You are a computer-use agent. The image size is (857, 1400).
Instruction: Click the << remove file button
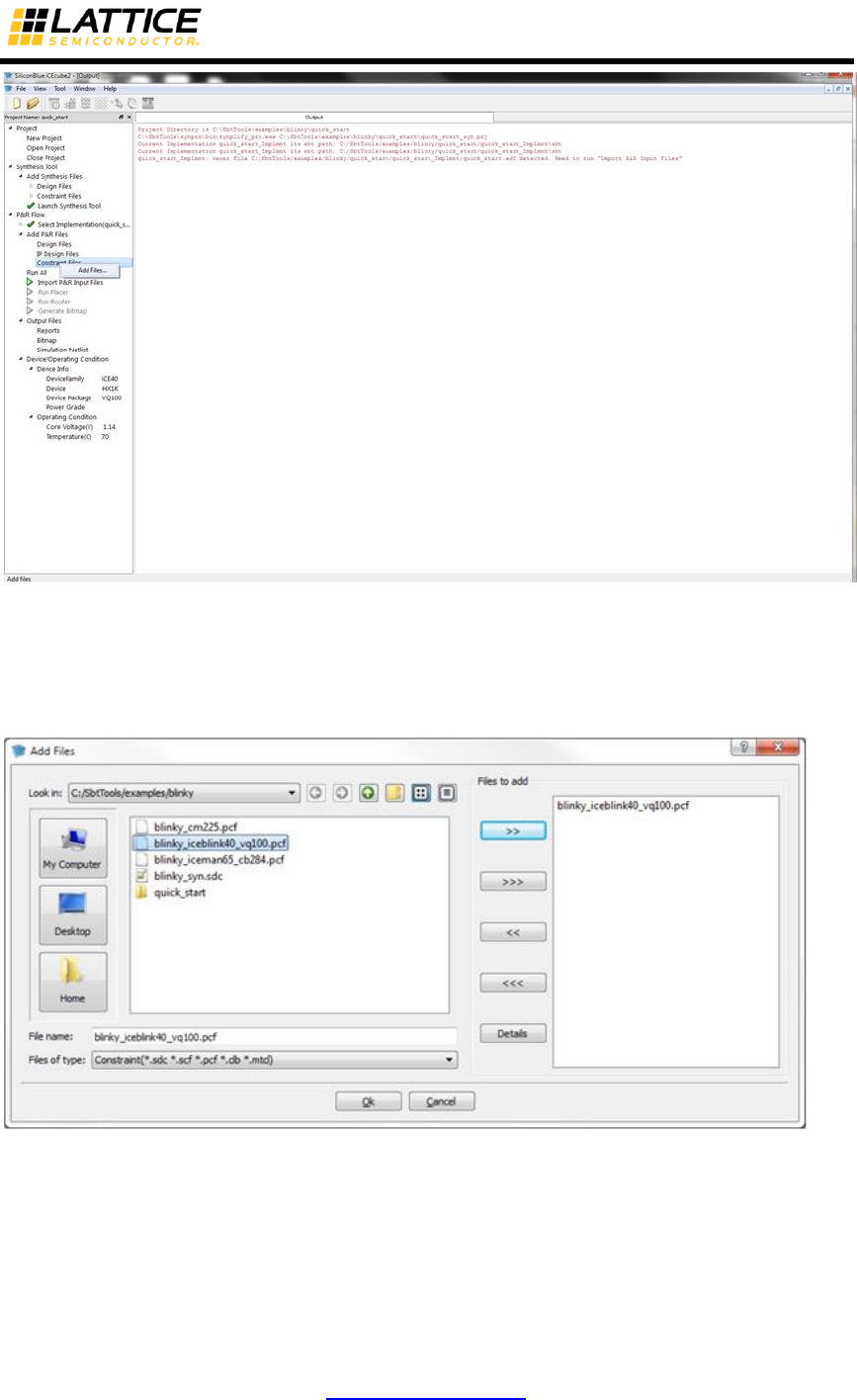point(513,932)
